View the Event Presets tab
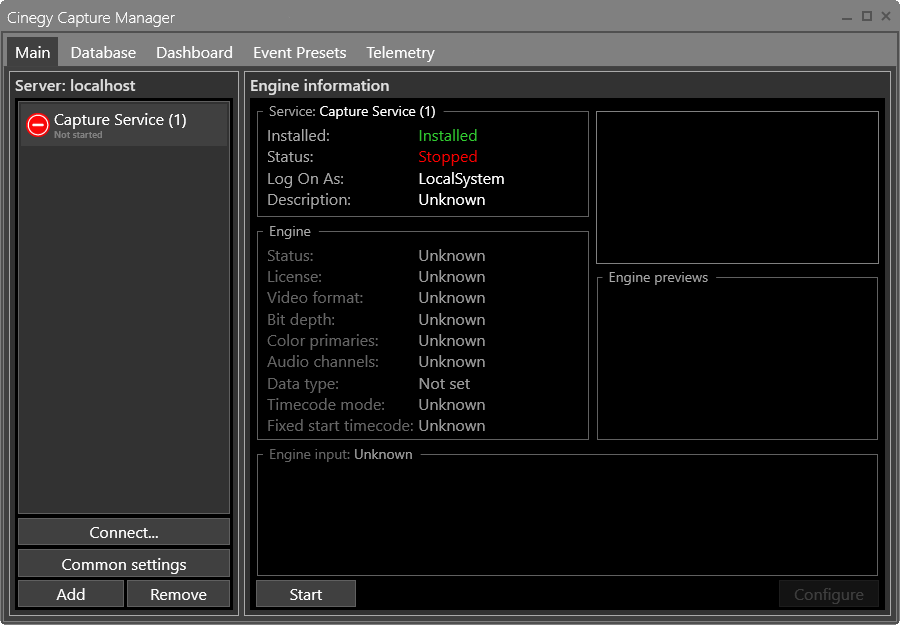Viewport: 900px width, 625px height. click(299, 52)
